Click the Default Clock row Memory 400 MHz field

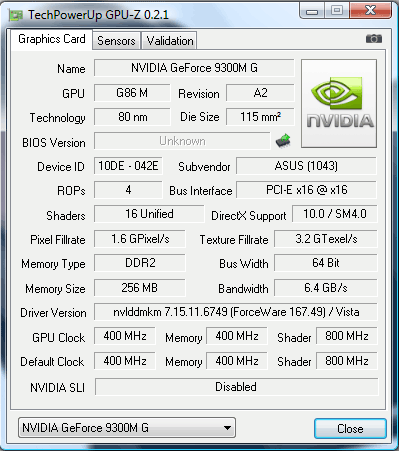[x=237, y=361]
